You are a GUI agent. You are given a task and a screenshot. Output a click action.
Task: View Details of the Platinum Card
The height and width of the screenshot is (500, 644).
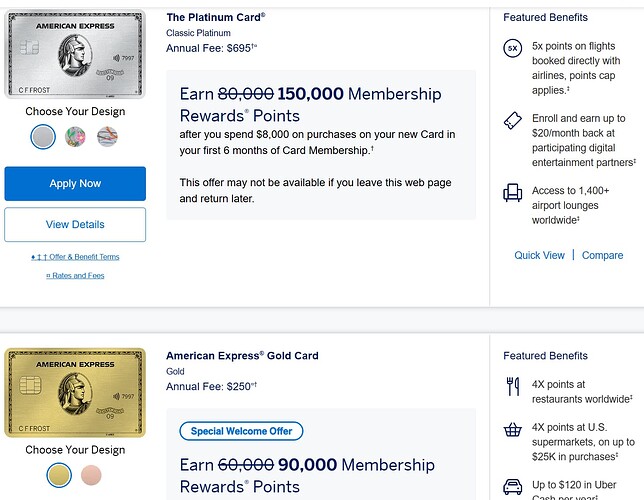click(75, 224)
